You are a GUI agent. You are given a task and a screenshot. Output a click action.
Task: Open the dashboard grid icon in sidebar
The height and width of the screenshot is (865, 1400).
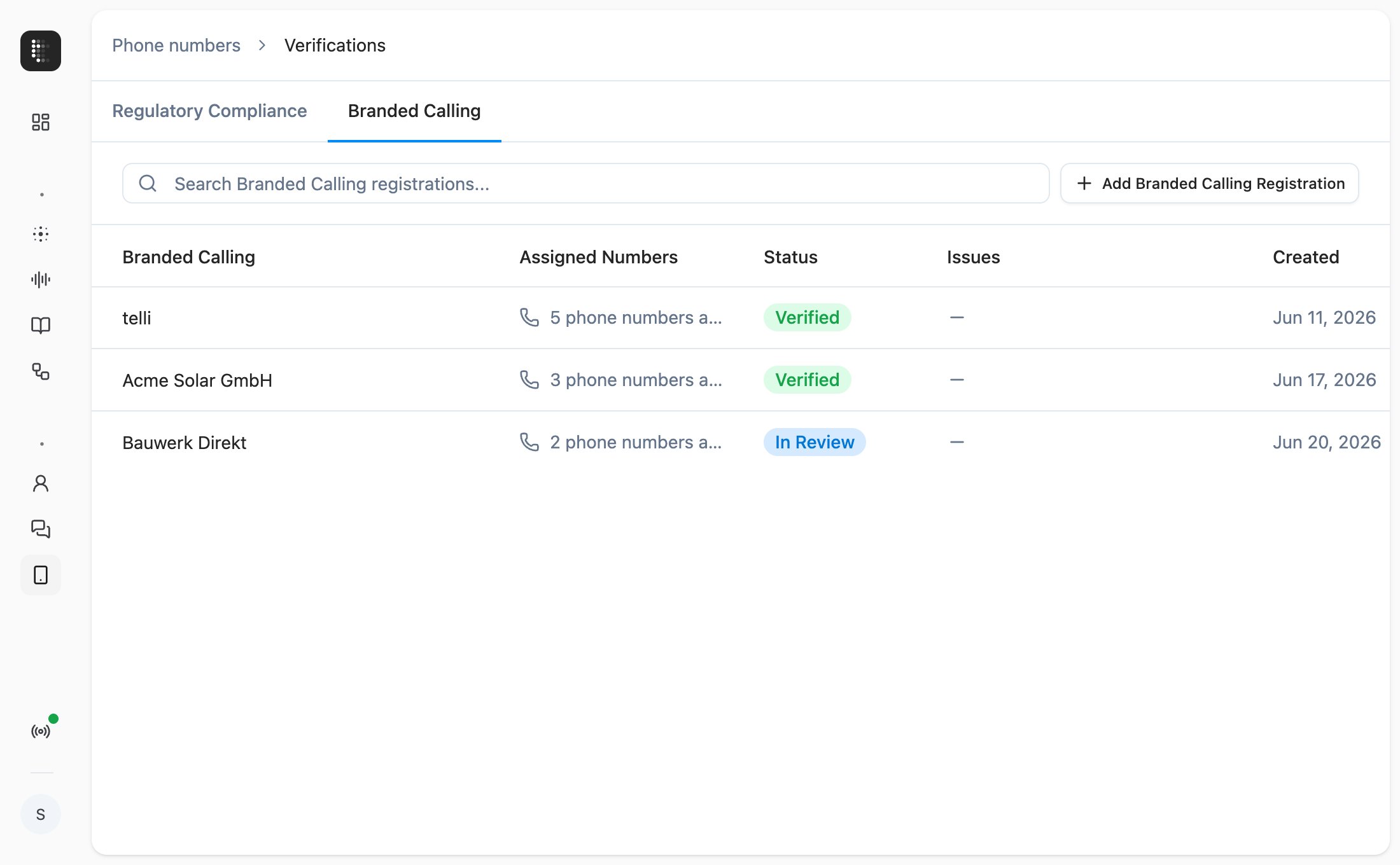(41, 122)
